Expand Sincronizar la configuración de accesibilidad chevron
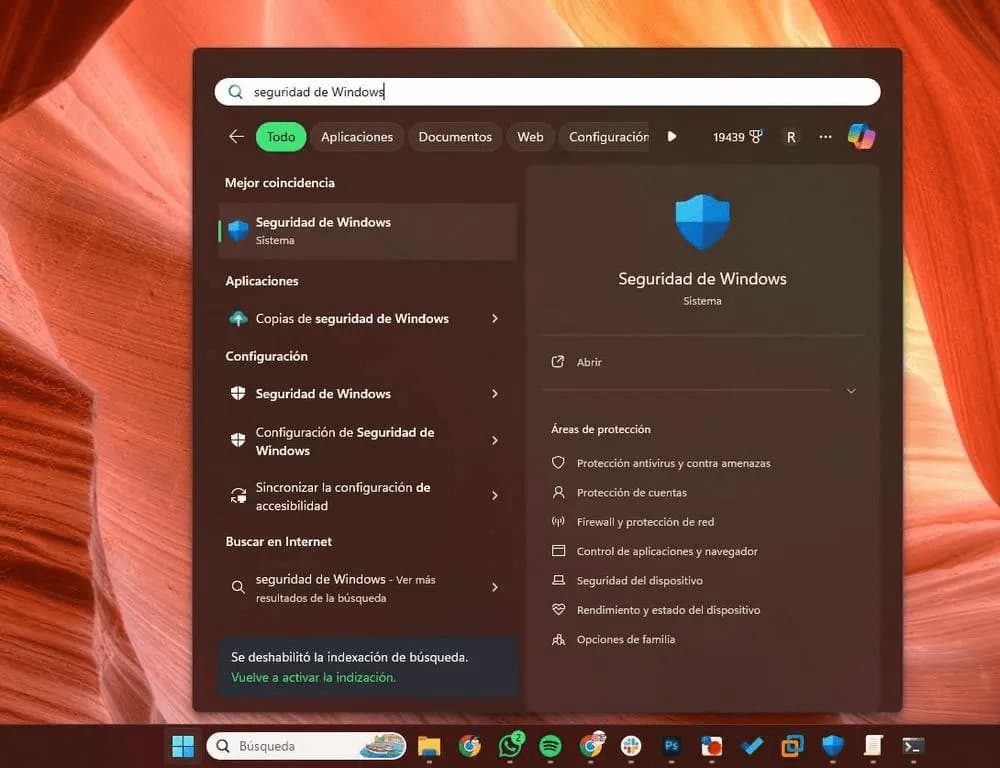This screenshot has height=768, width=1000. [x=495, y=496]
